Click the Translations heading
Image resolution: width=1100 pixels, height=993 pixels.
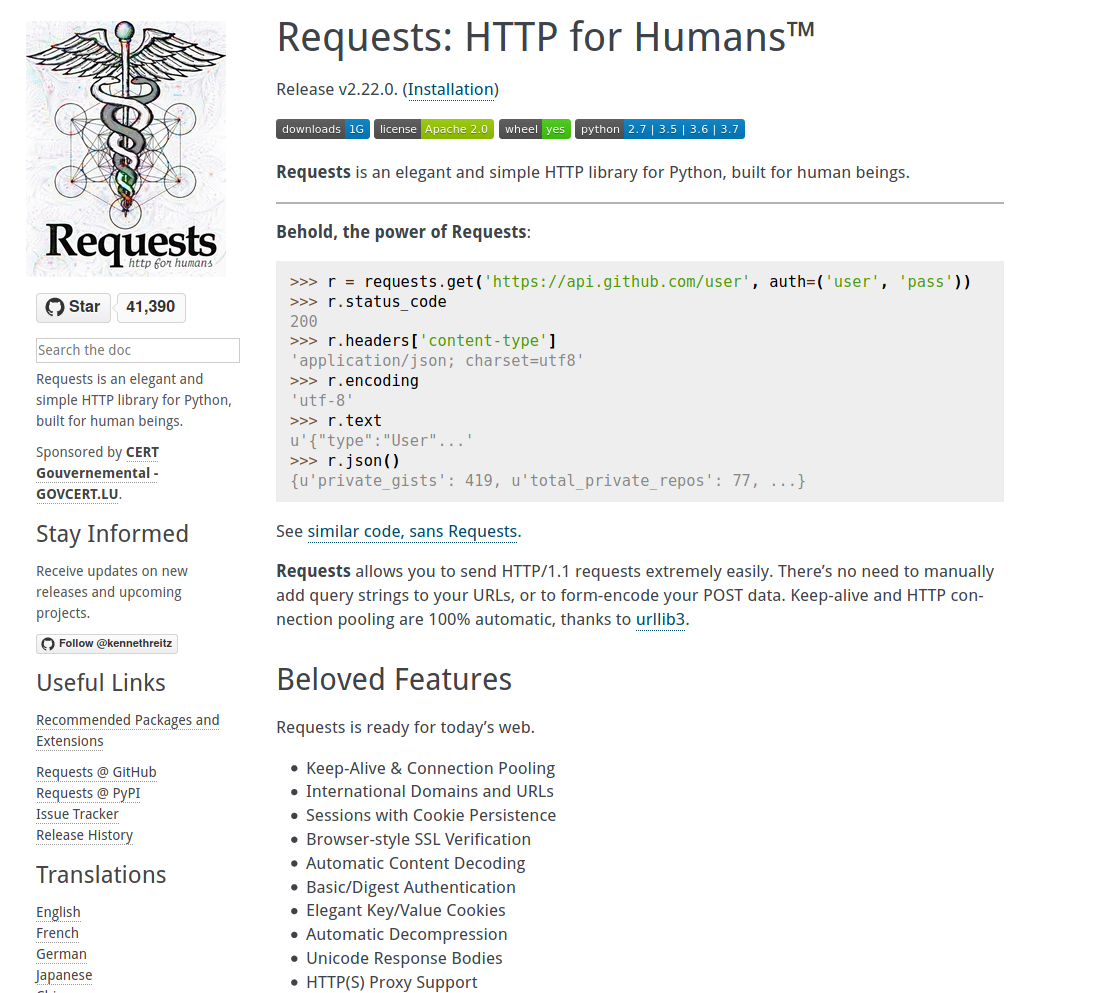[x=101, y=875]
